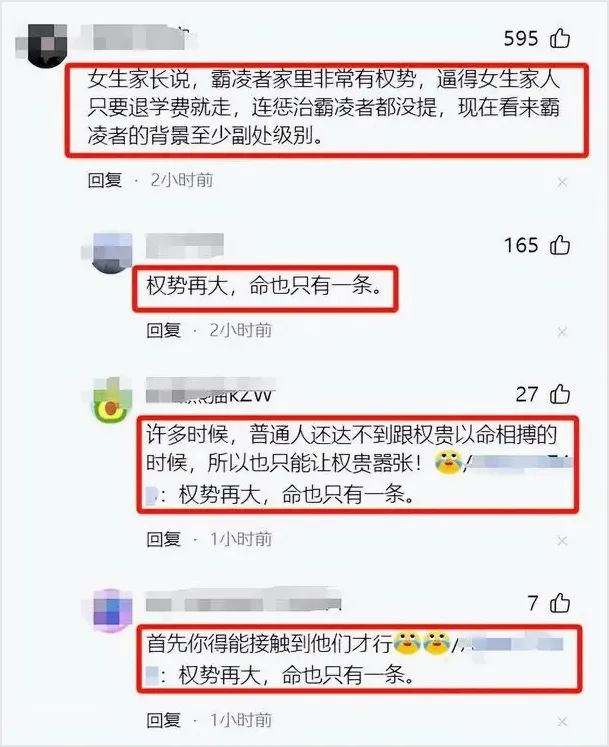Open the blurred username above 权势再大 reply
The width and height of the screenshot is (609, 747).
[x=184, y=246]
